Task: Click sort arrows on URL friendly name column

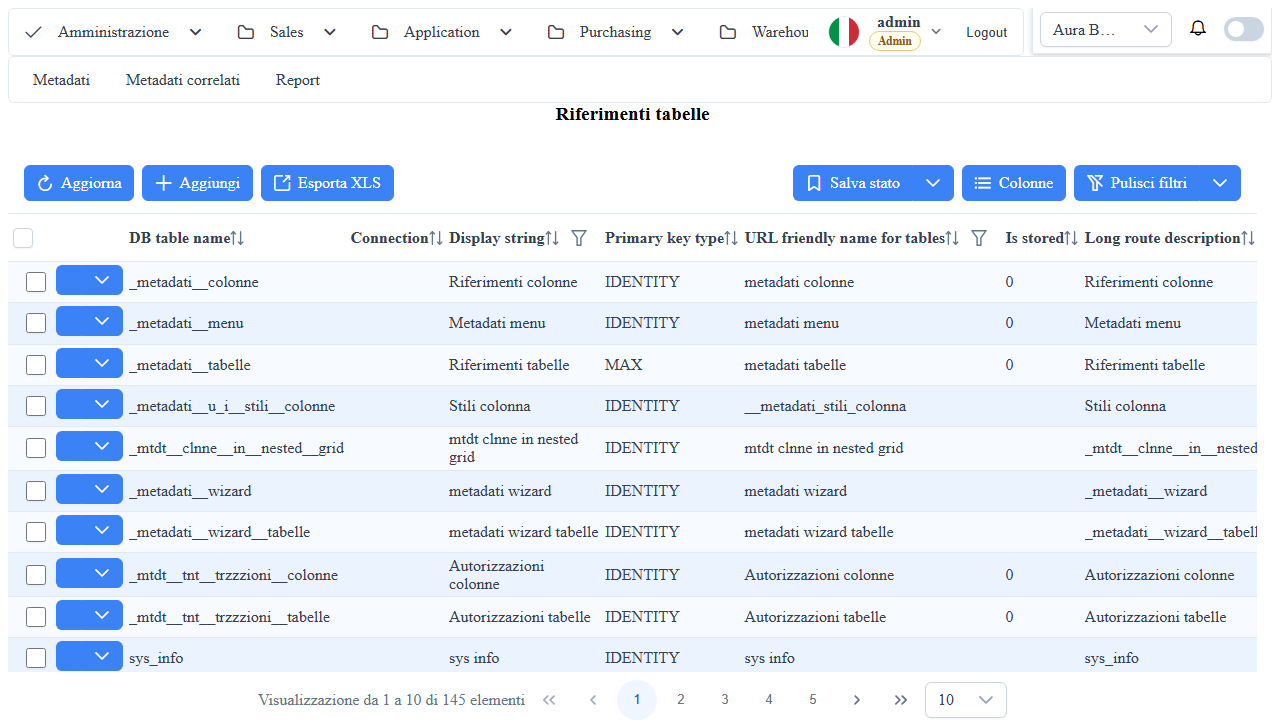Action: [952, 238]
